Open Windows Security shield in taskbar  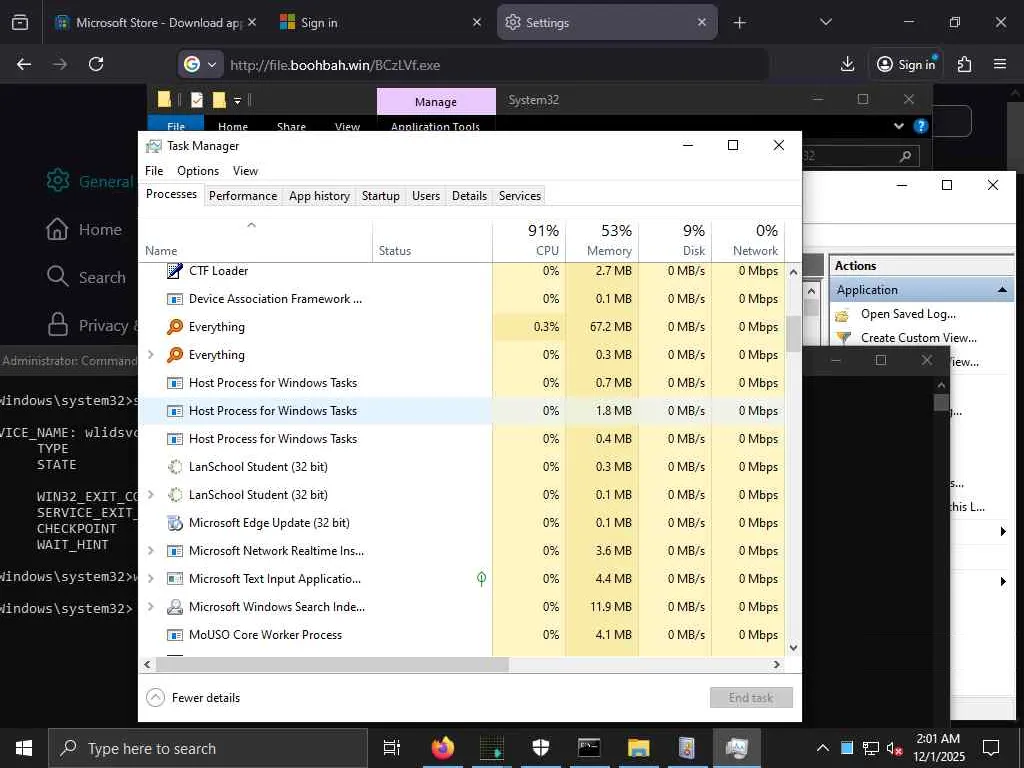(540, 748)
